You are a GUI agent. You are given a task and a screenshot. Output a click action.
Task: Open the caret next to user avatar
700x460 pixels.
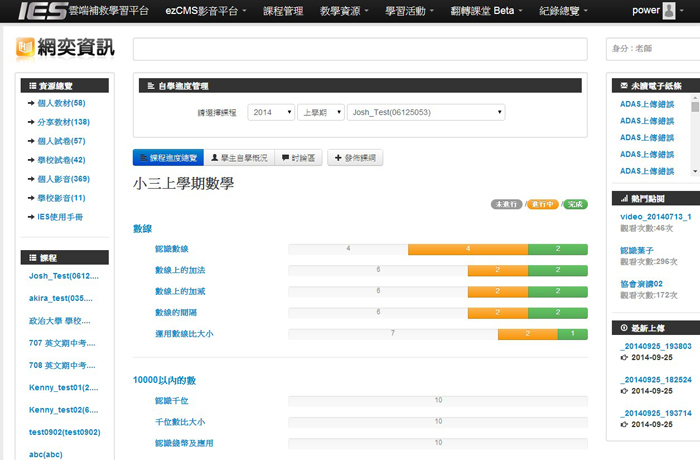(681, 10)
